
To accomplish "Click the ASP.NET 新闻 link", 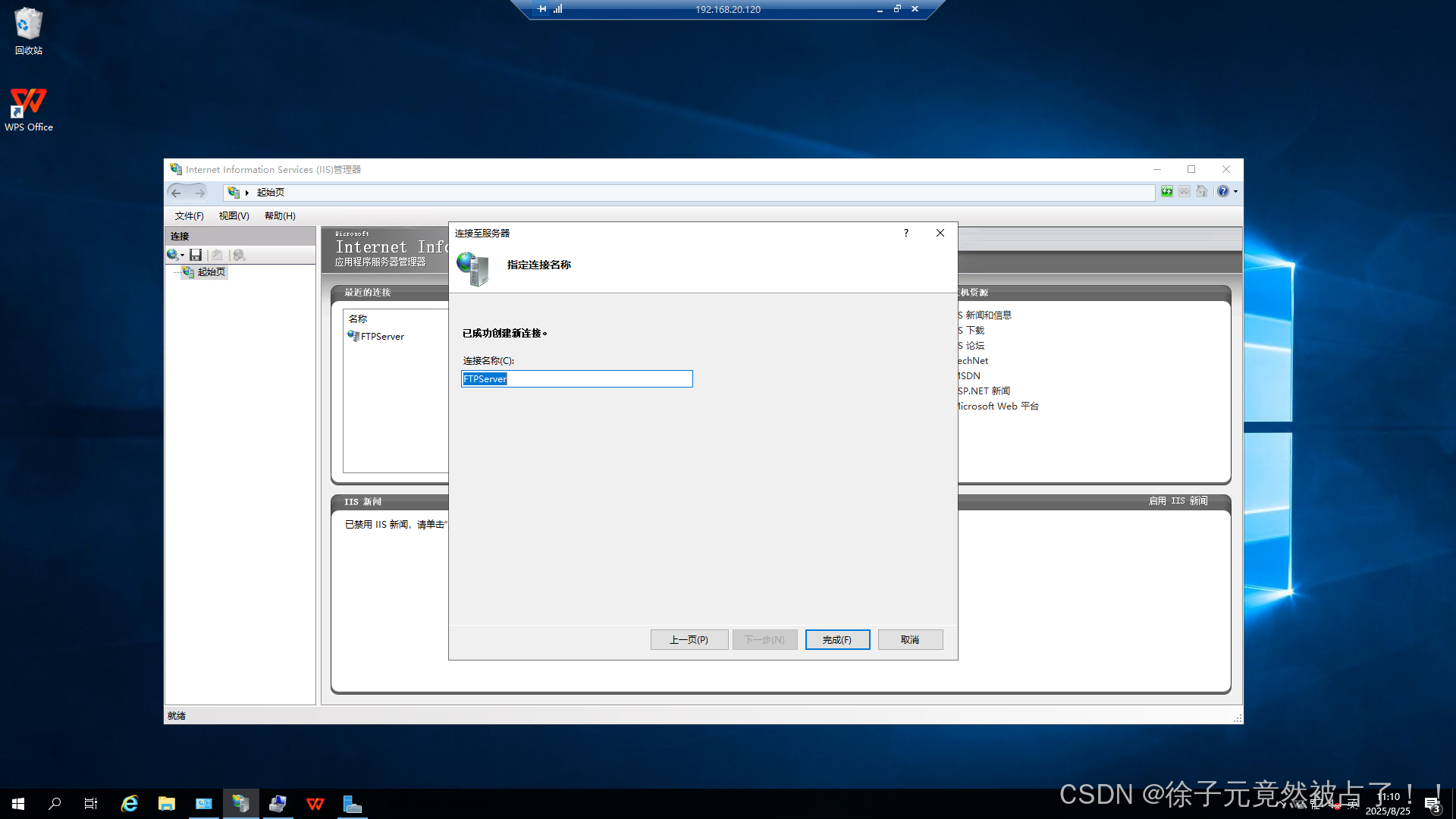I will (984, 391).
